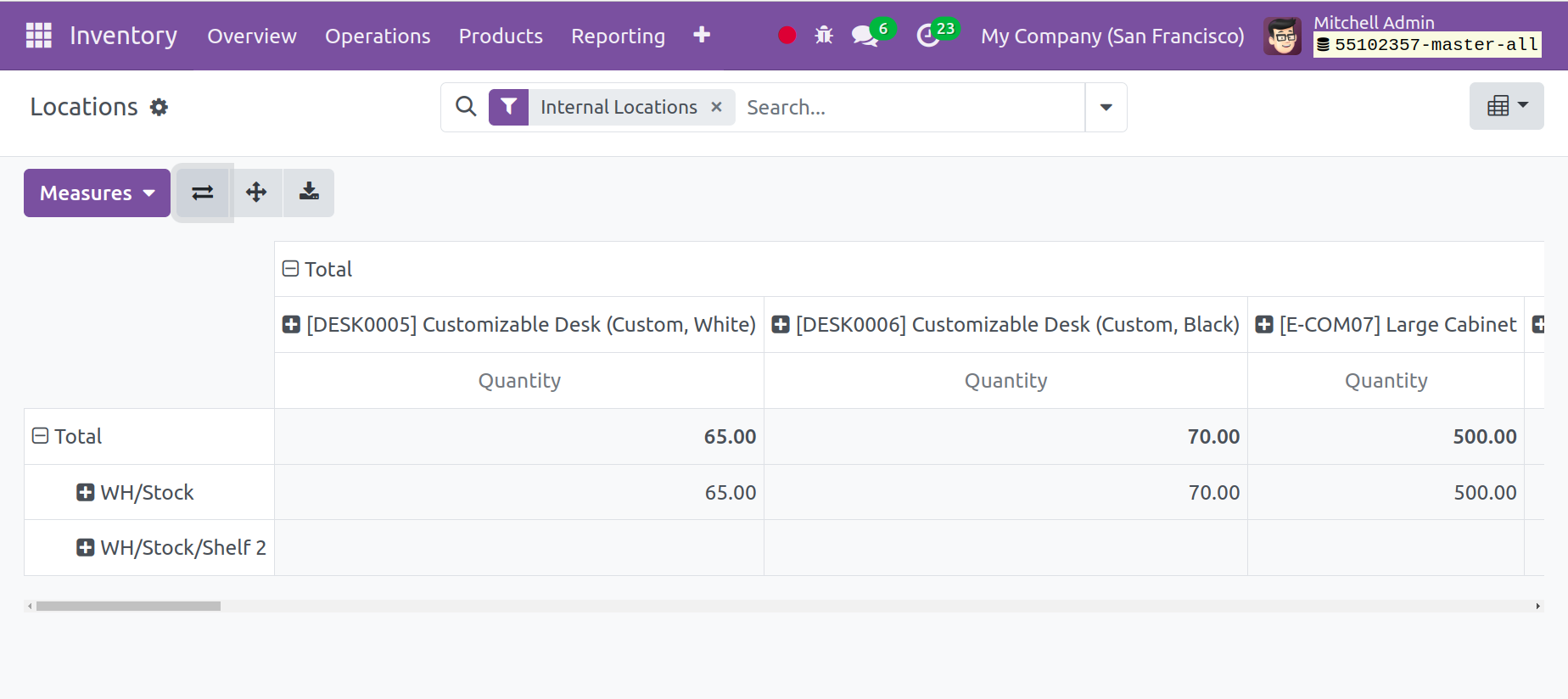The width and height of the screenshot is (1568, 699).
Task: Open the pivot view switcher dropdown
Action: (x=1506, y=106)
